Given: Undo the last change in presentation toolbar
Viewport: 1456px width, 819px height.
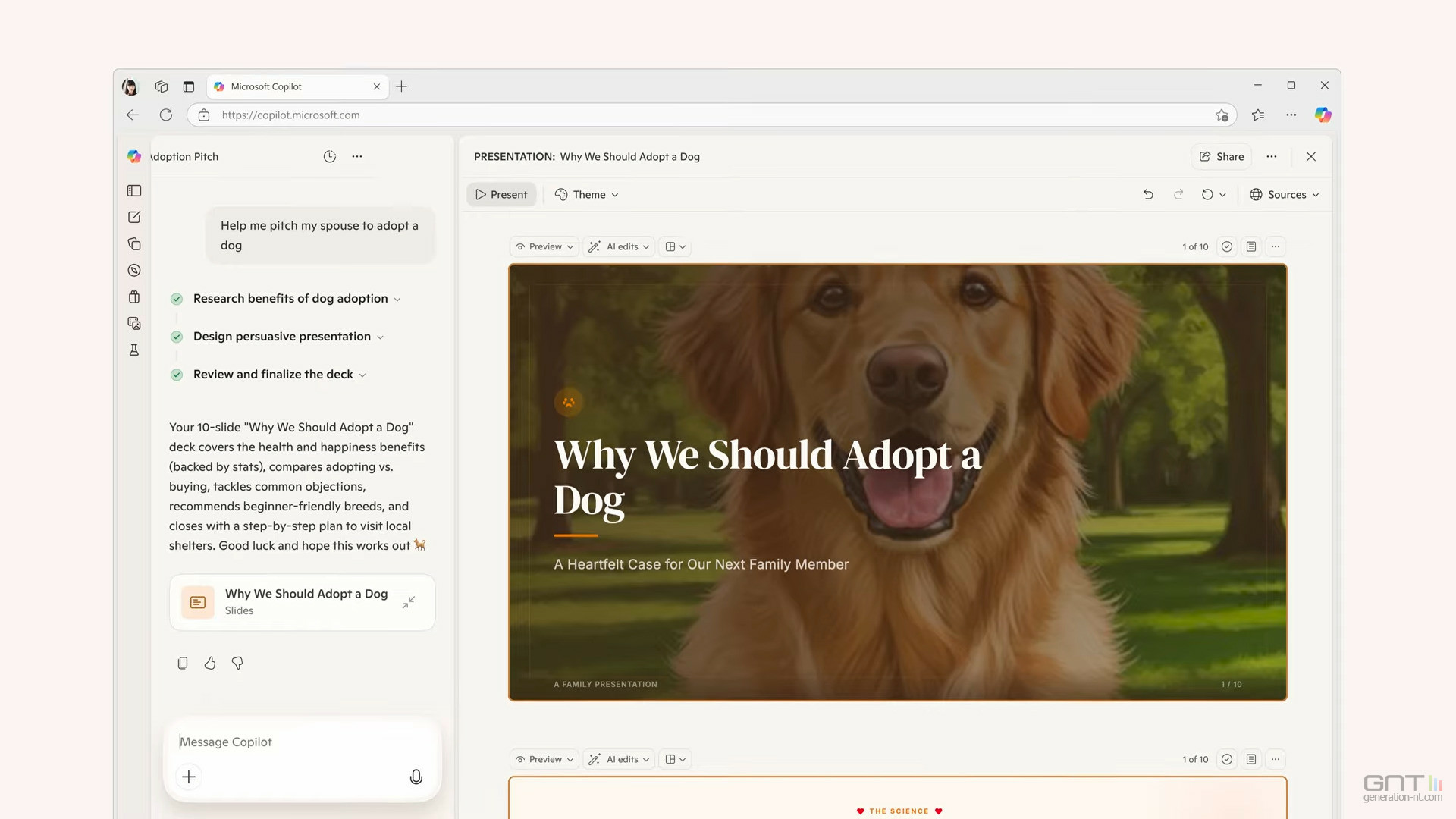Looking at the screenshot, I should tap(1148, 195).
